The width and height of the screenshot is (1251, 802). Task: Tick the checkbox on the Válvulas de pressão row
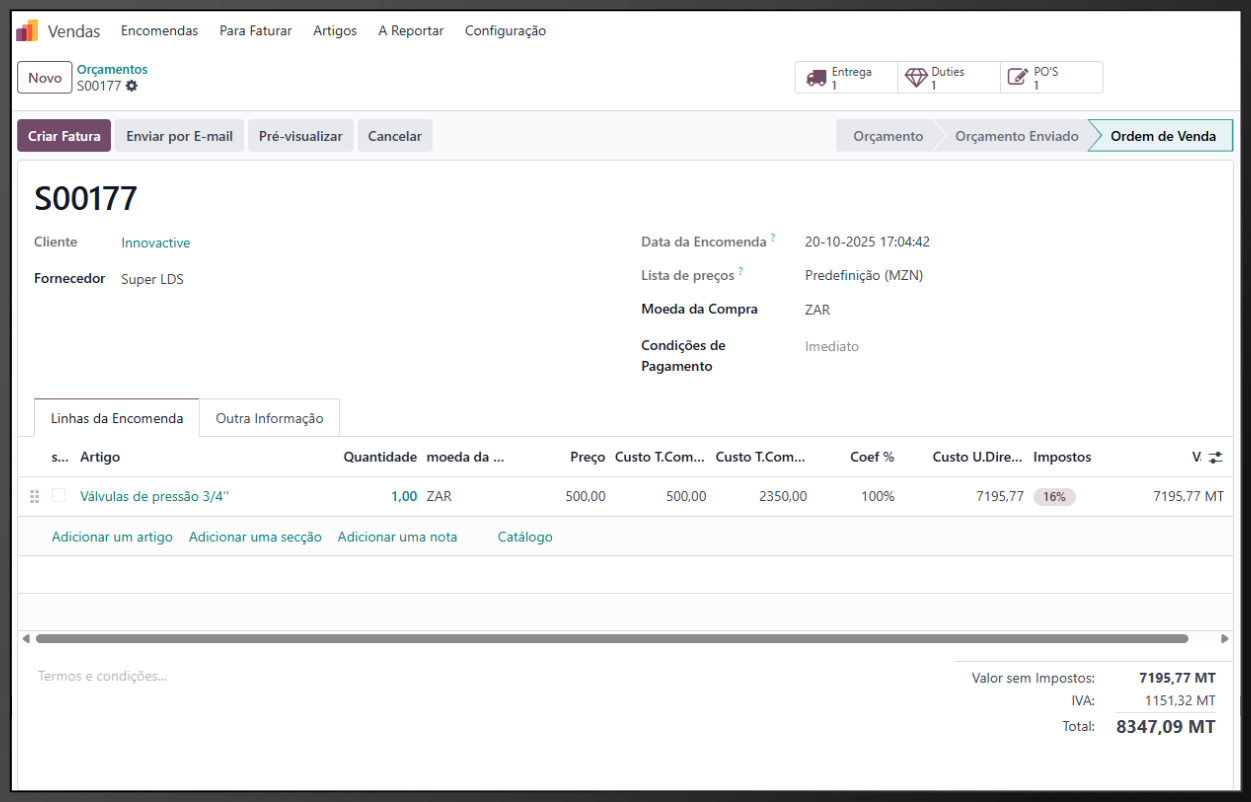point(59,496)
